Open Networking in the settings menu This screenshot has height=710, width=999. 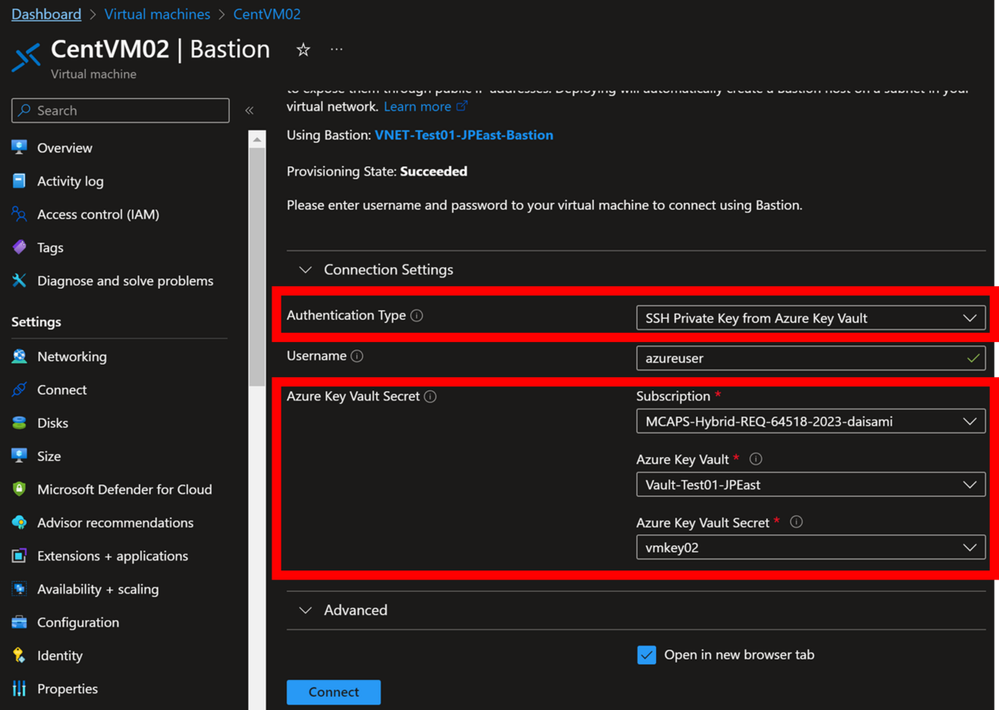[72, 356]
